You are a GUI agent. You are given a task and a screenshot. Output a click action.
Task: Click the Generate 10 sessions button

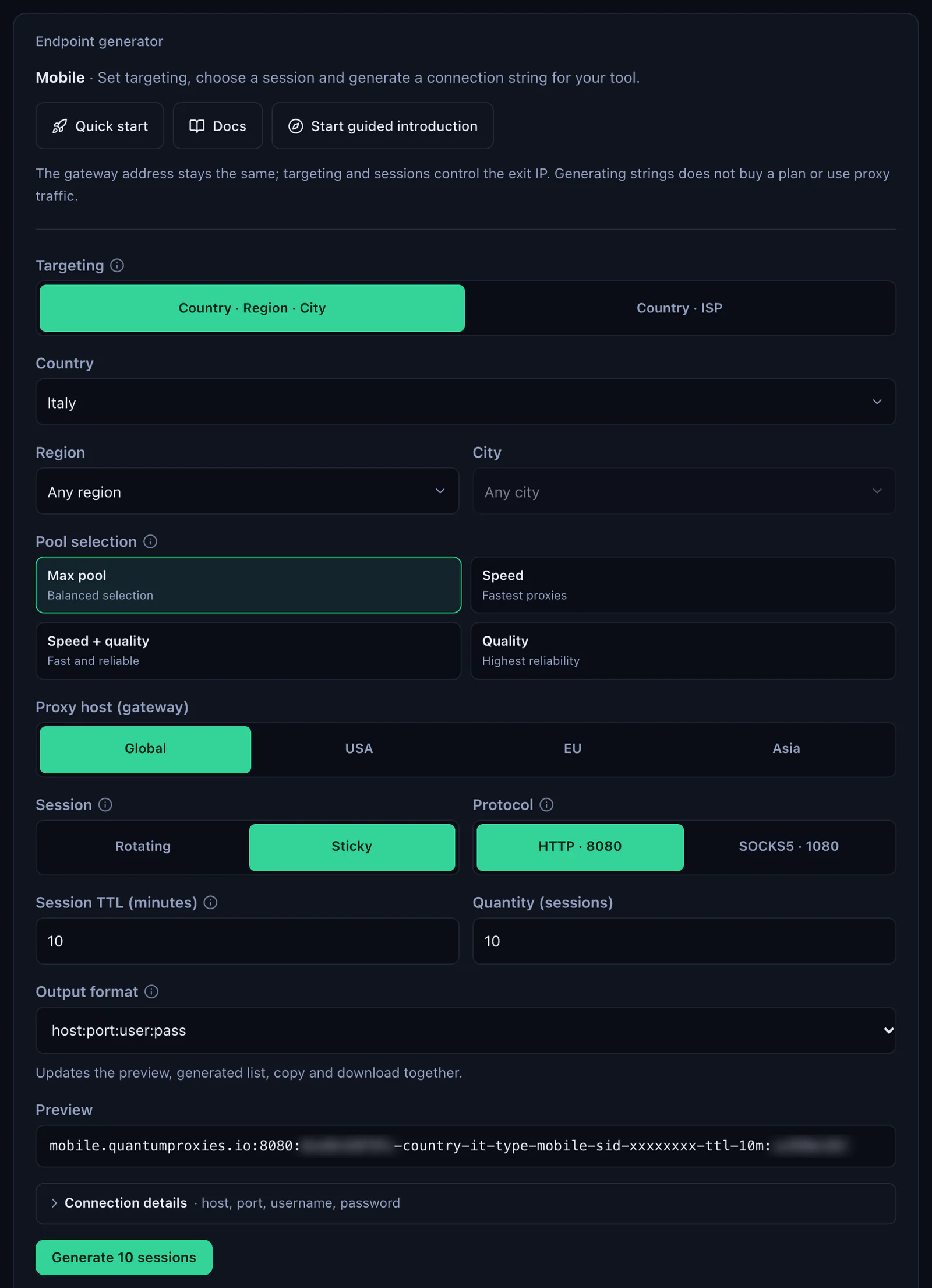click(124, 1257)
